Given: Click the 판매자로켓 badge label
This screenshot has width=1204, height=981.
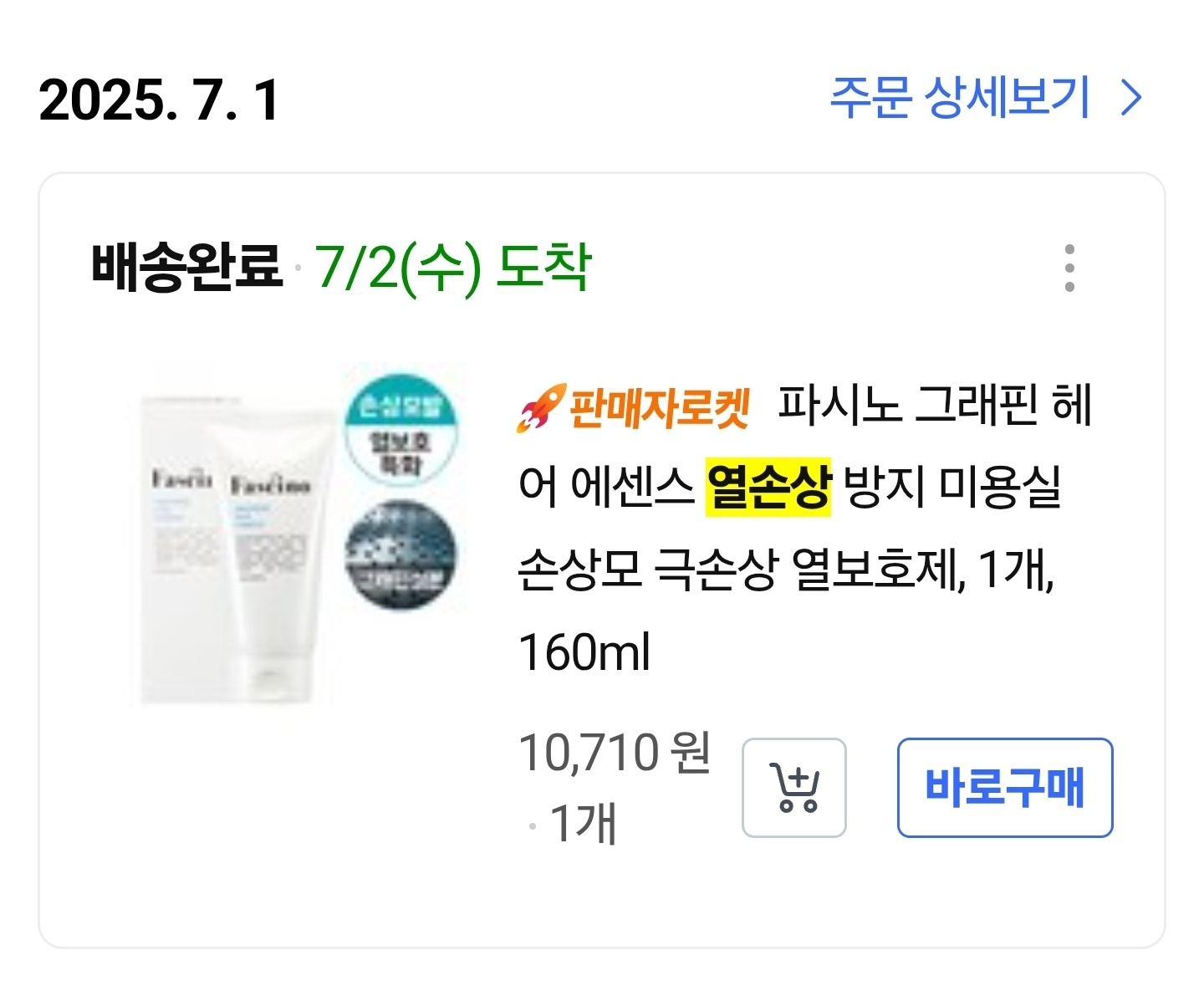Looking at the screenshot, I should 660,408.
